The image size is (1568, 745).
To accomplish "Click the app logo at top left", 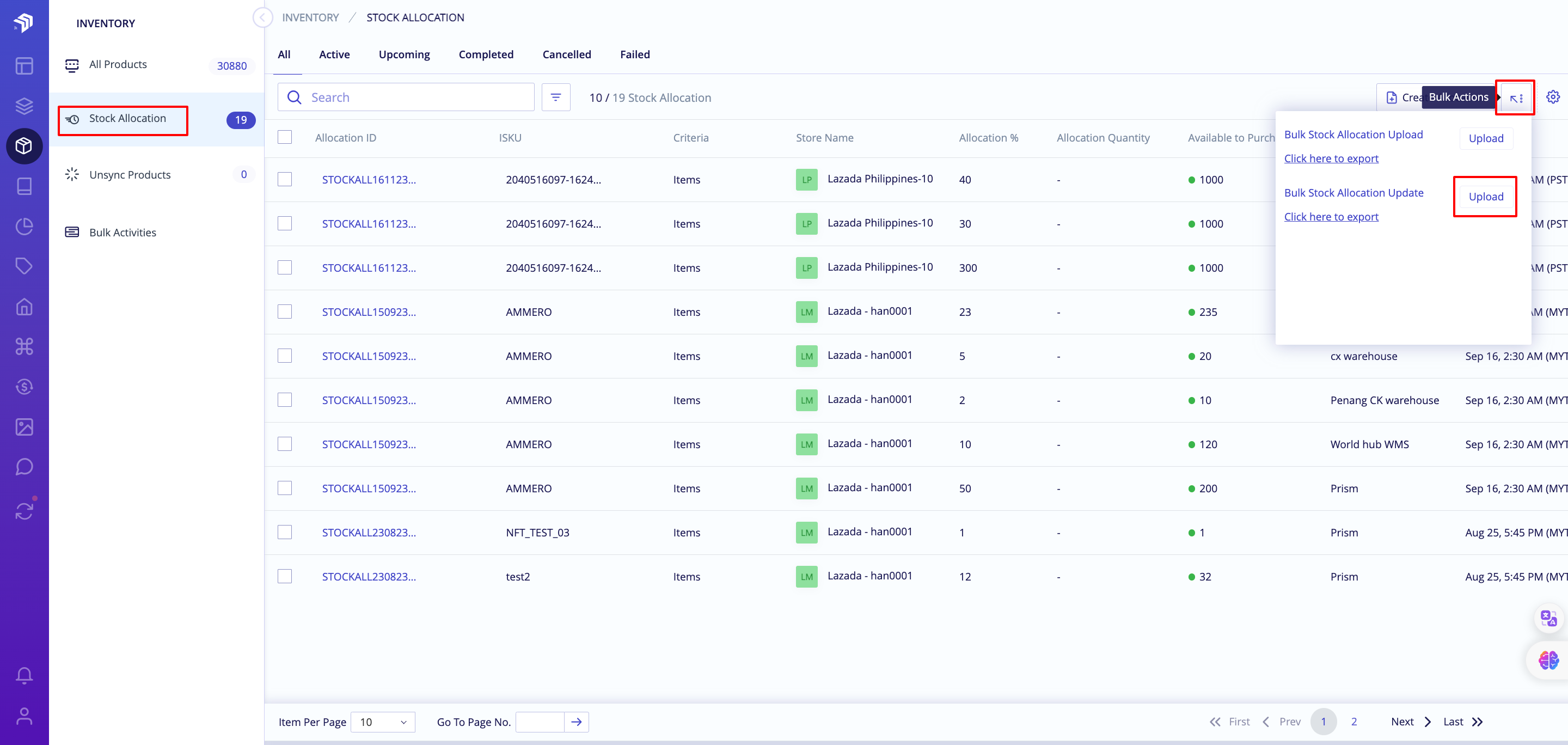I will tap(24, 22).
